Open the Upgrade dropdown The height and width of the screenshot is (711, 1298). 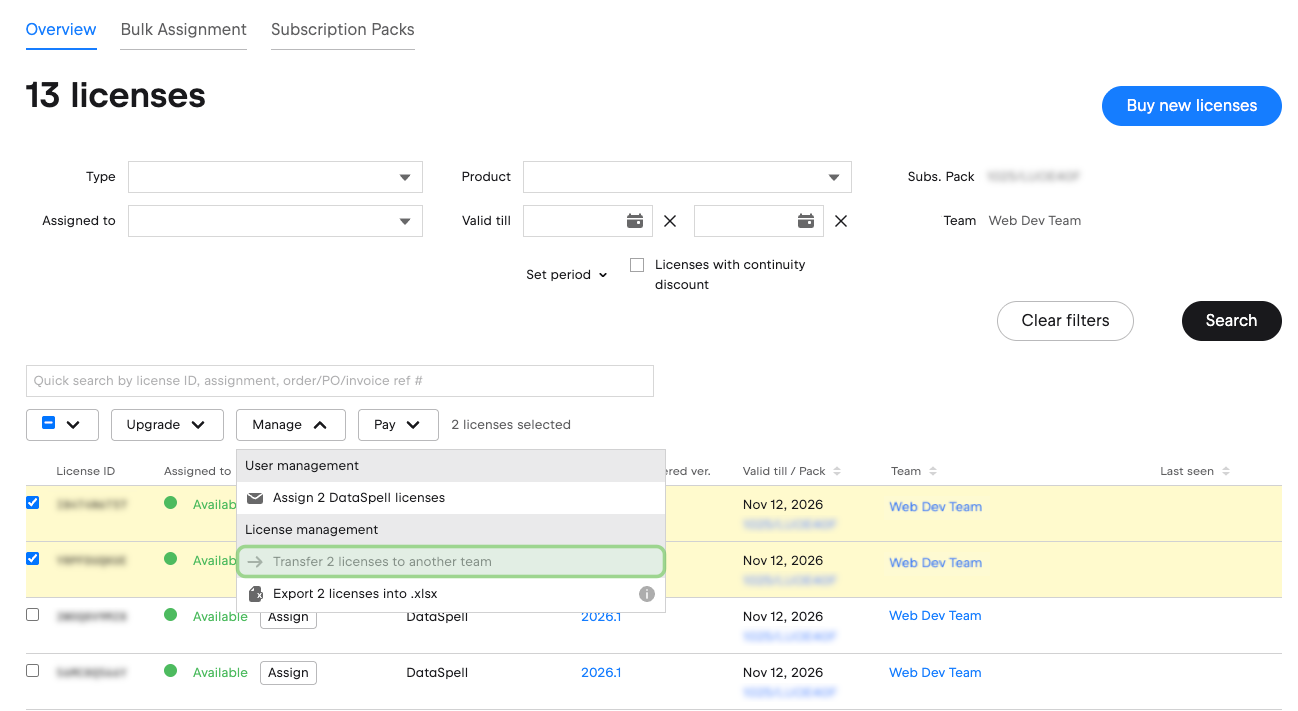click(x=166, y=424)
